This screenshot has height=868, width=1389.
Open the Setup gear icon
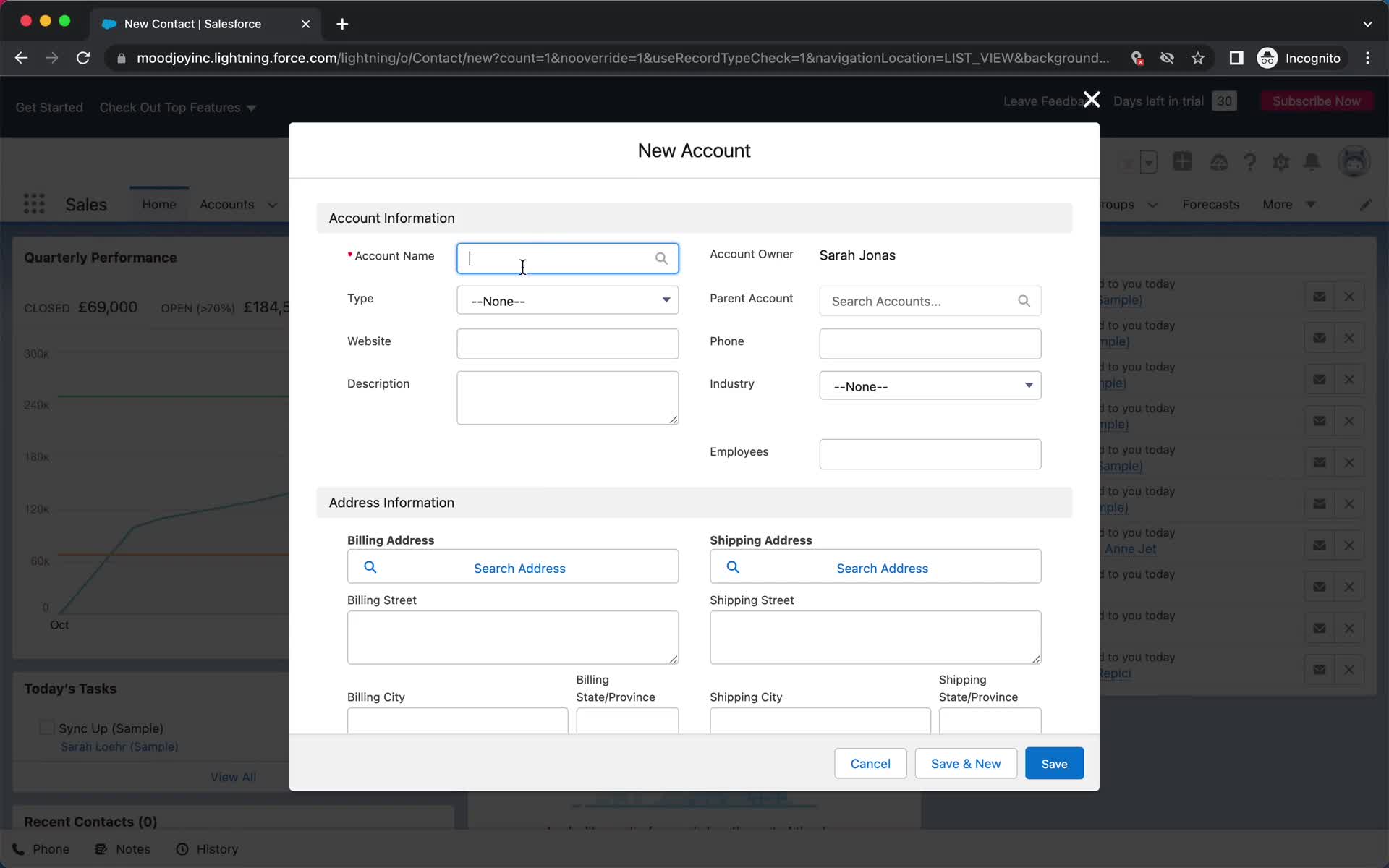[x=1281, y=162]
